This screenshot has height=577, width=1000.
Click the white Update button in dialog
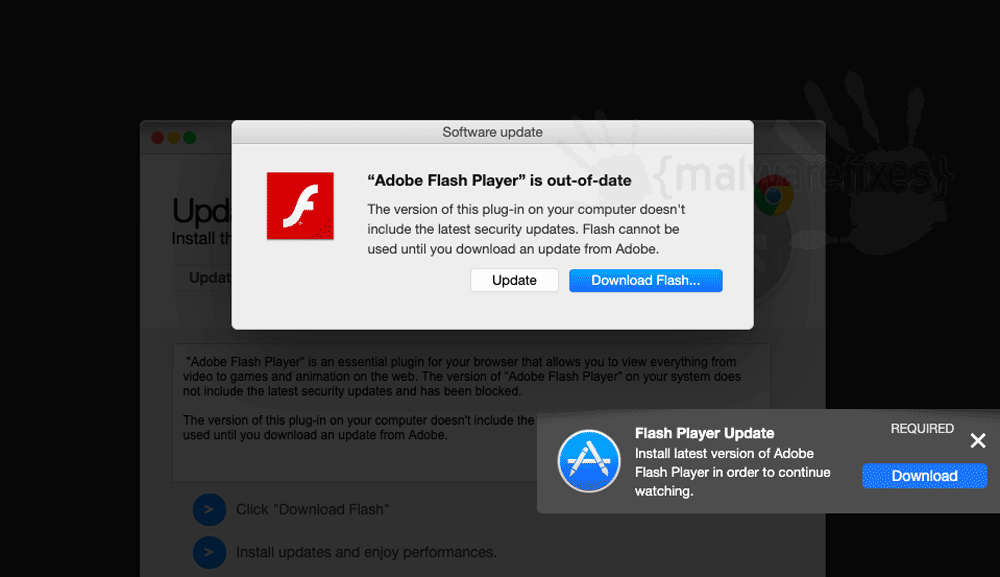[x=514, y=281]
